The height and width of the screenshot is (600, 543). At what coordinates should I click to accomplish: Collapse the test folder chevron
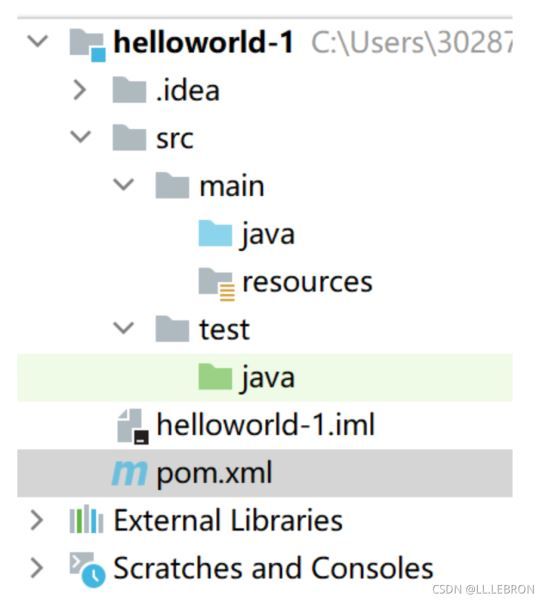[x=124, y=328]
